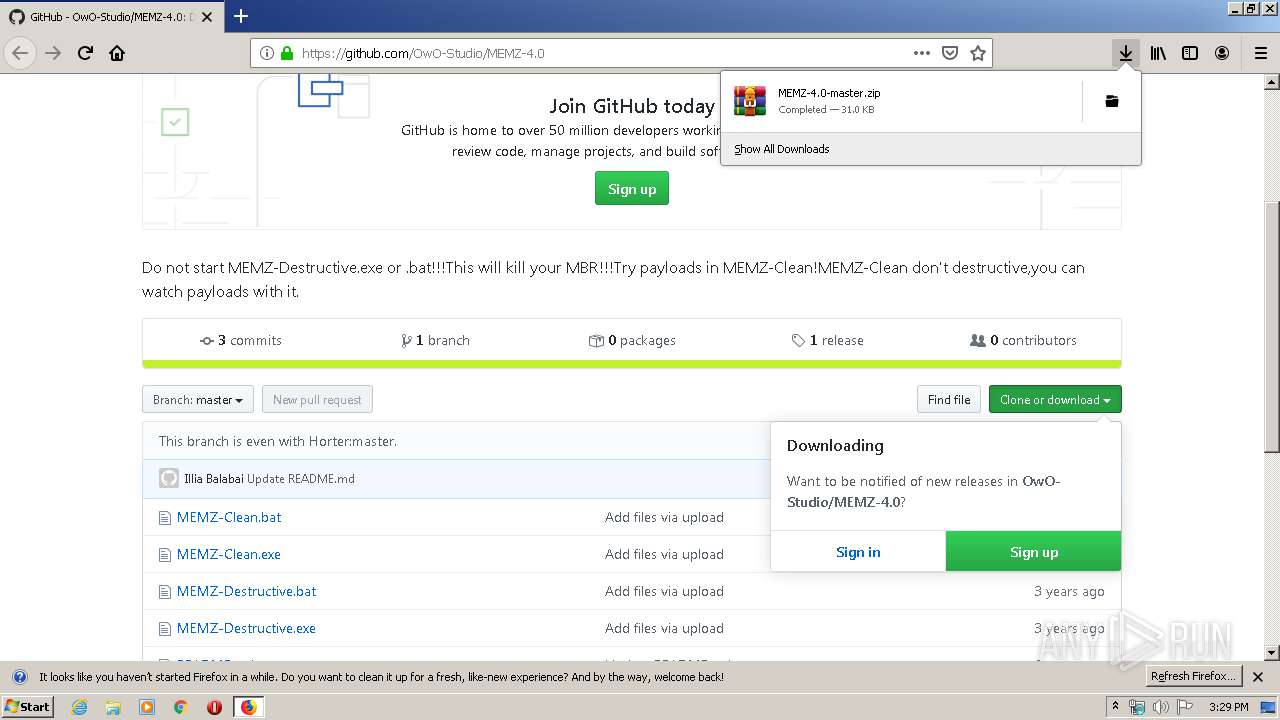
Task: Click the green padlock security icon
Action: coord(287,53)
